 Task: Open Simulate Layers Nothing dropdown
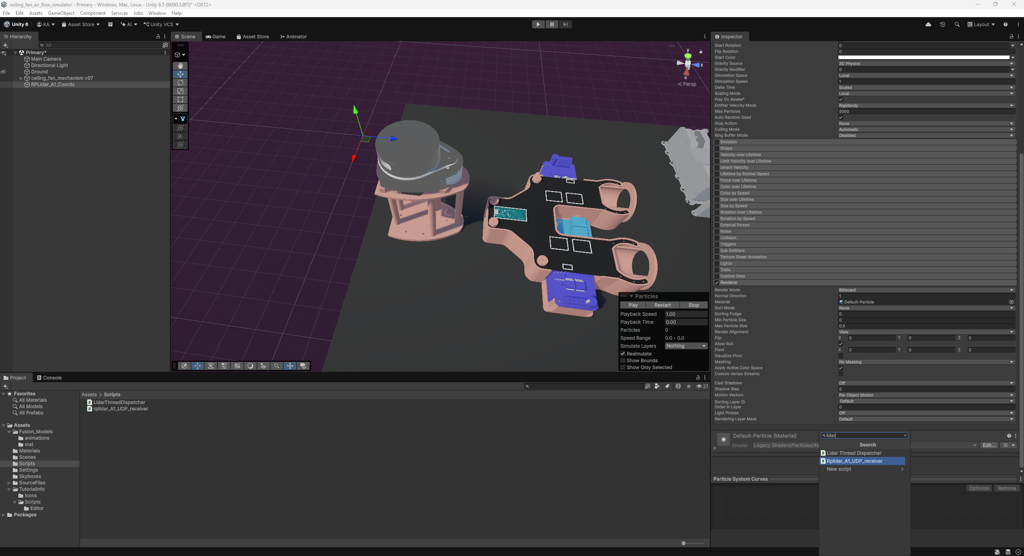(x=686, y=346)
